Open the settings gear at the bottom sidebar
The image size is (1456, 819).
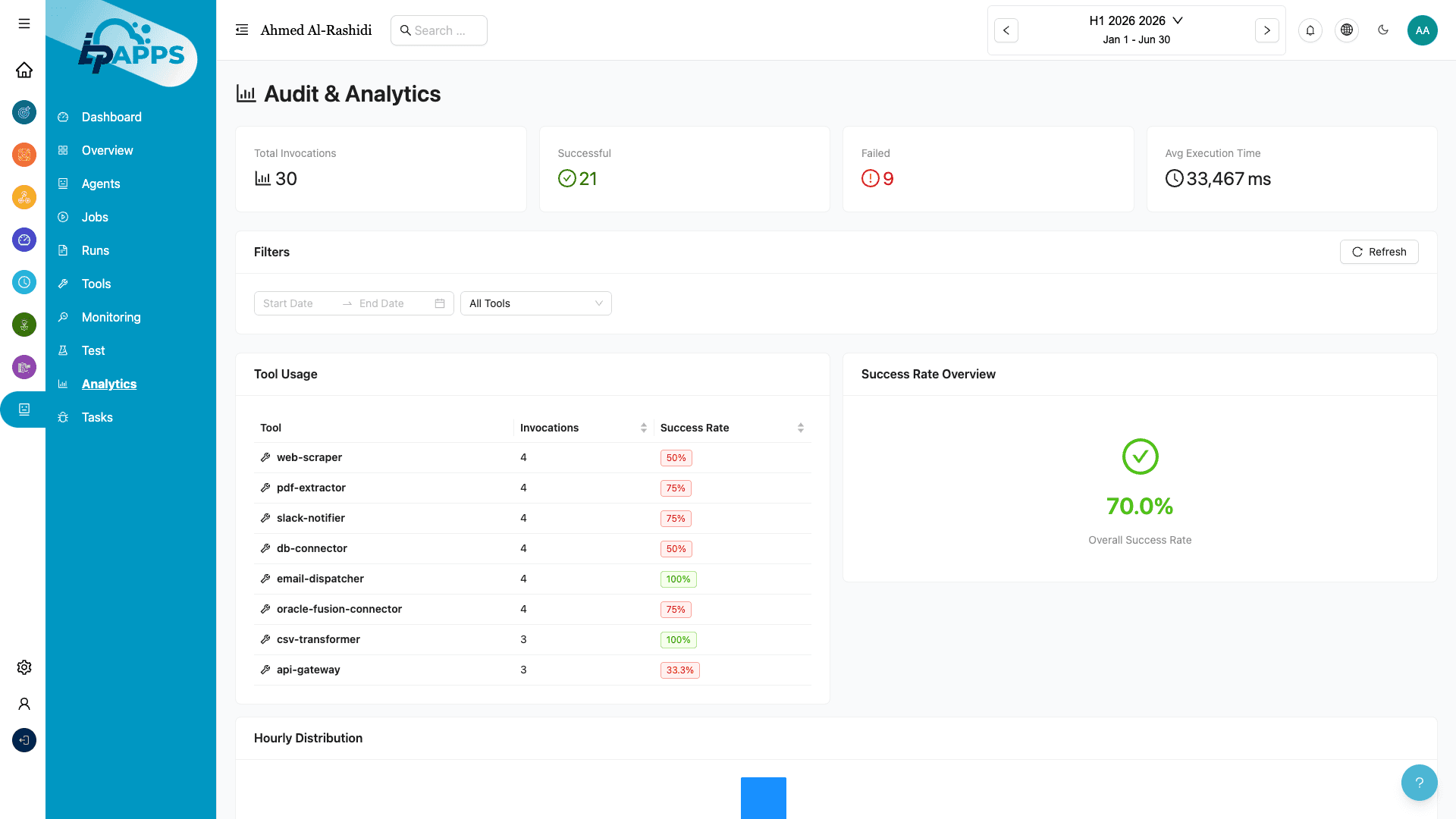pos(24,667)
